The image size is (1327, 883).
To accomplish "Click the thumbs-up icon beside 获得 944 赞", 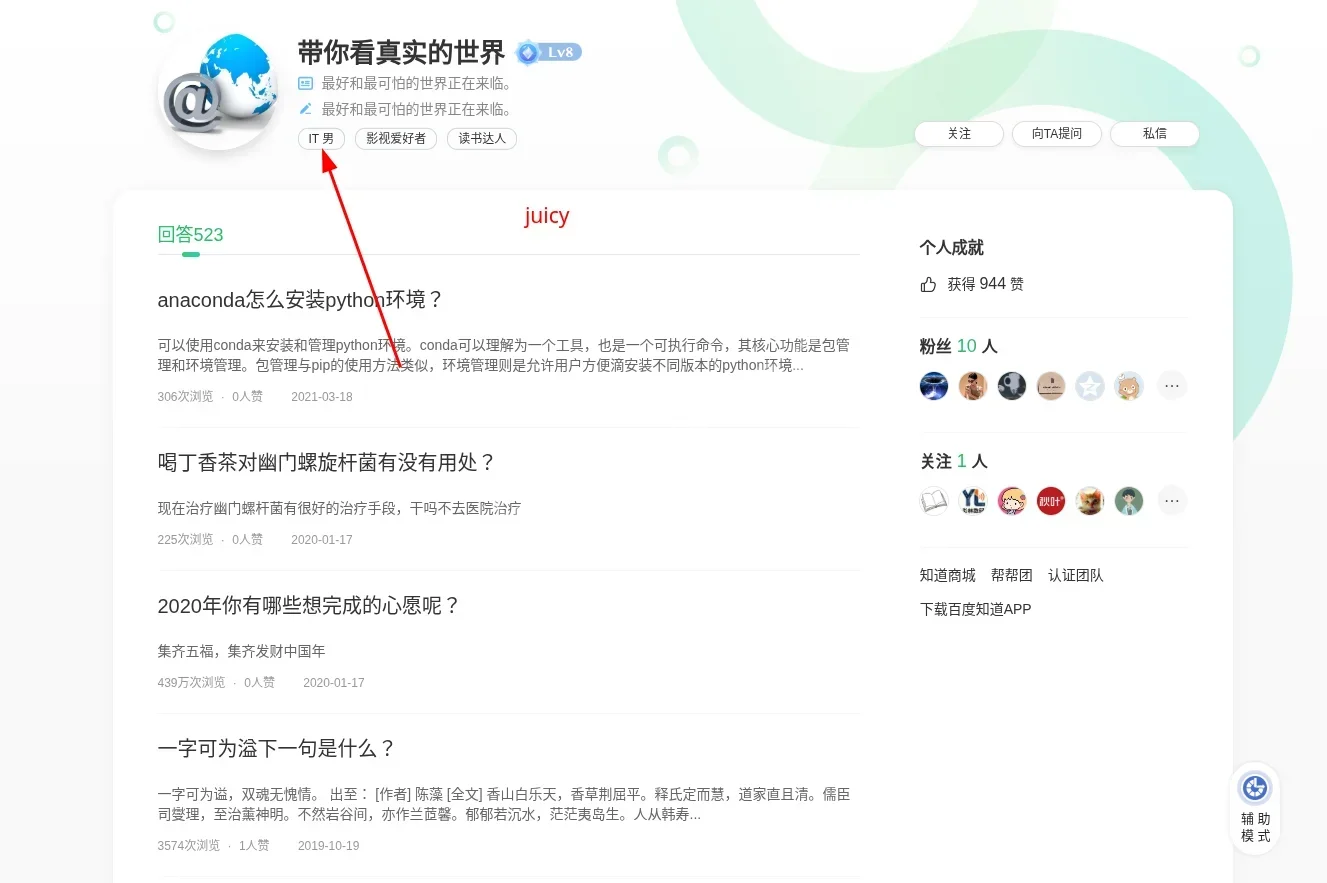I will pyautogui.click(x=928, y=285).
